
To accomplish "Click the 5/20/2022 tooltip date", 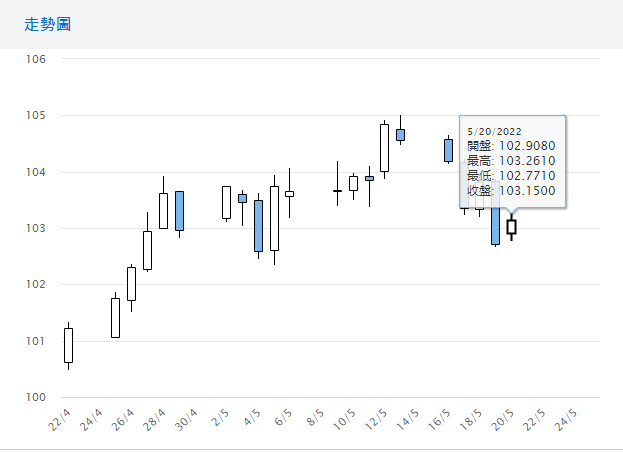I will coord(493,131).
